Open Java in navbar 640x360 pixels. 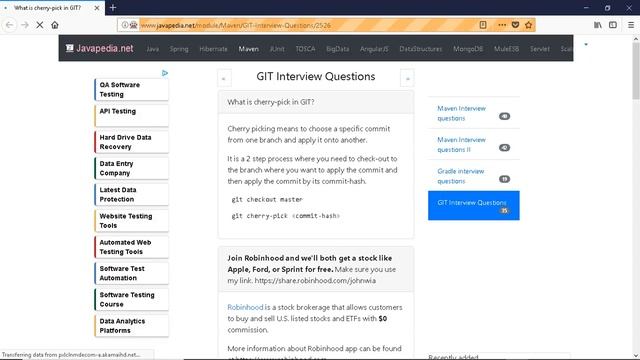tap(153, 49)
